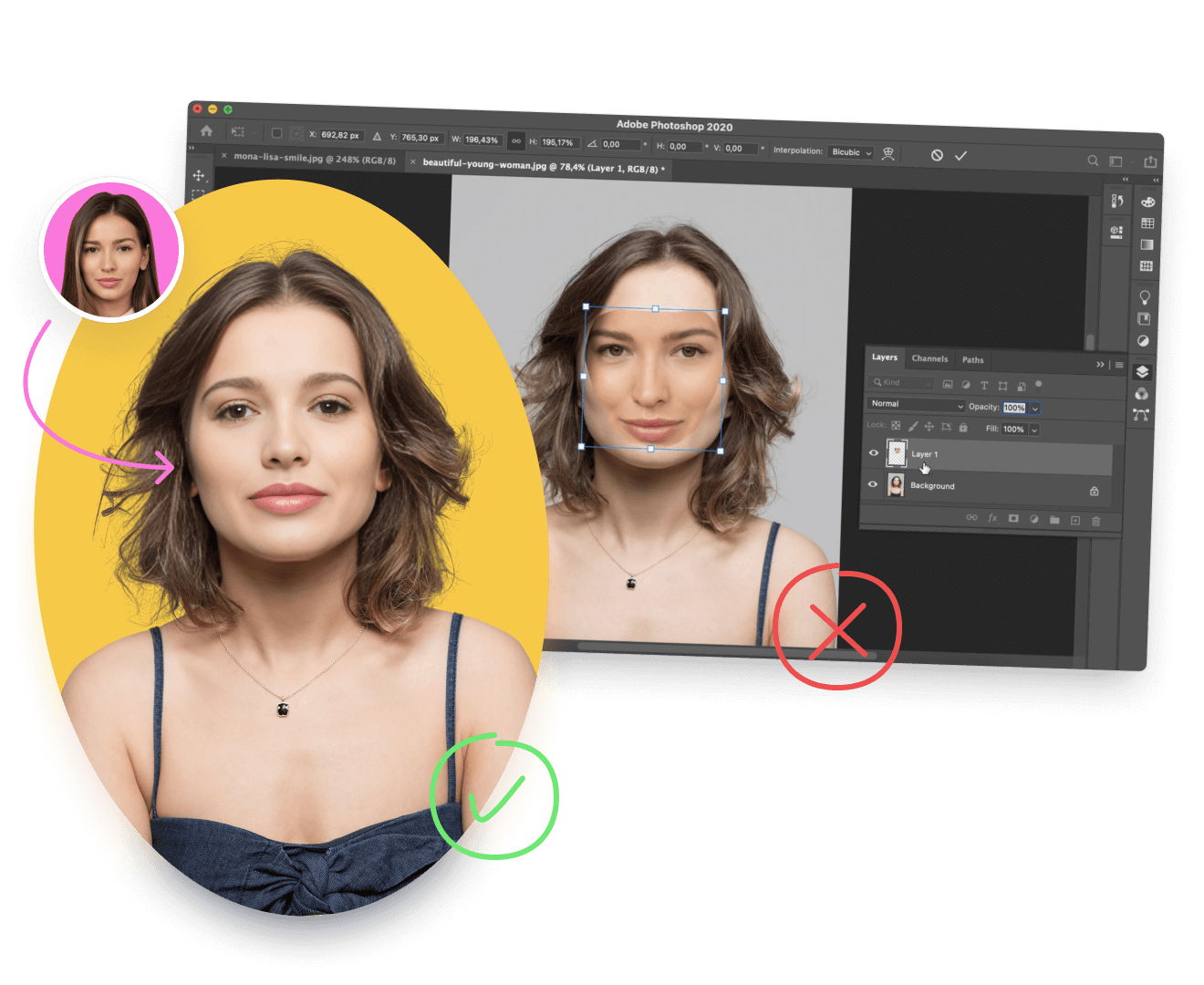Open the History panel icon
The width and height of the screenshot is (1204, 985).
pyautogui.click(x=1116, y=202)
